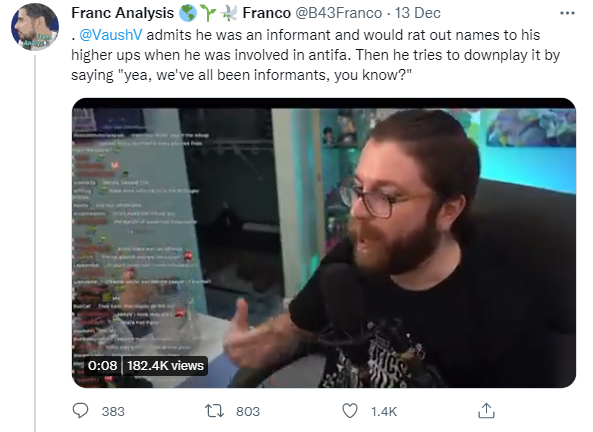Click the Franc Analysis display name
The width and height of the screenshot is (593, 432).
click(123, 13)
